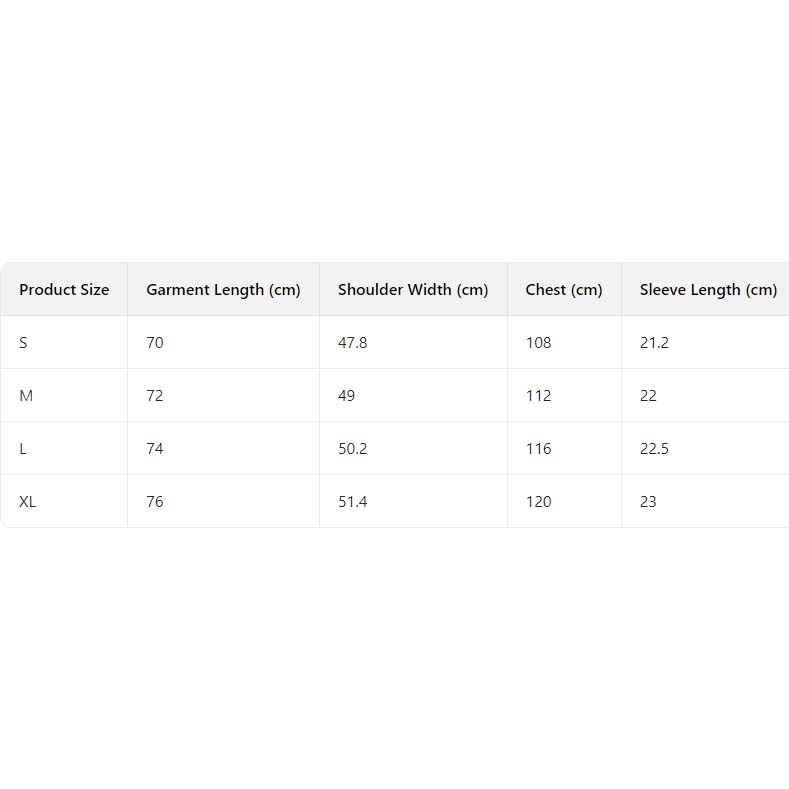The height and width of the screenshot is (789, 789).
Task: Click sleeve length value 22.5
Action: coord(654,449)
